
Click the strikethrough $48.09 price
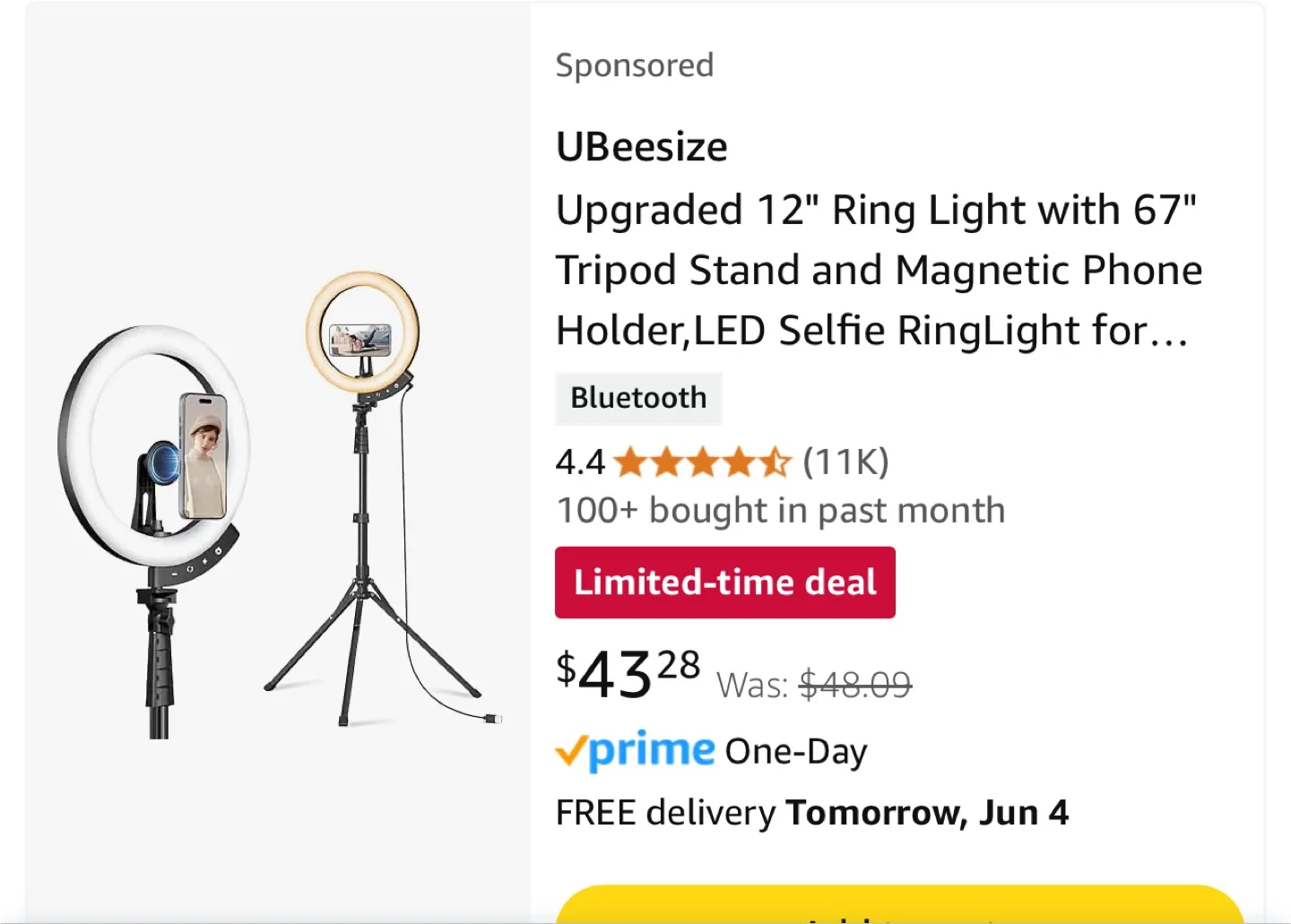[x=853, y=685]
